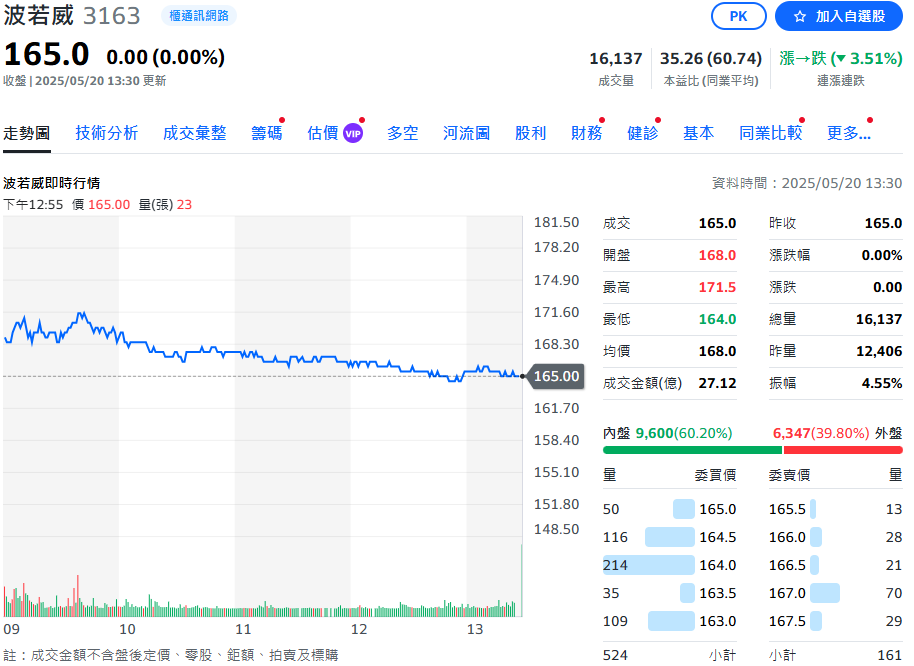Click the 均價 value 168.0
914x666 pixels.
pos(717,351)
